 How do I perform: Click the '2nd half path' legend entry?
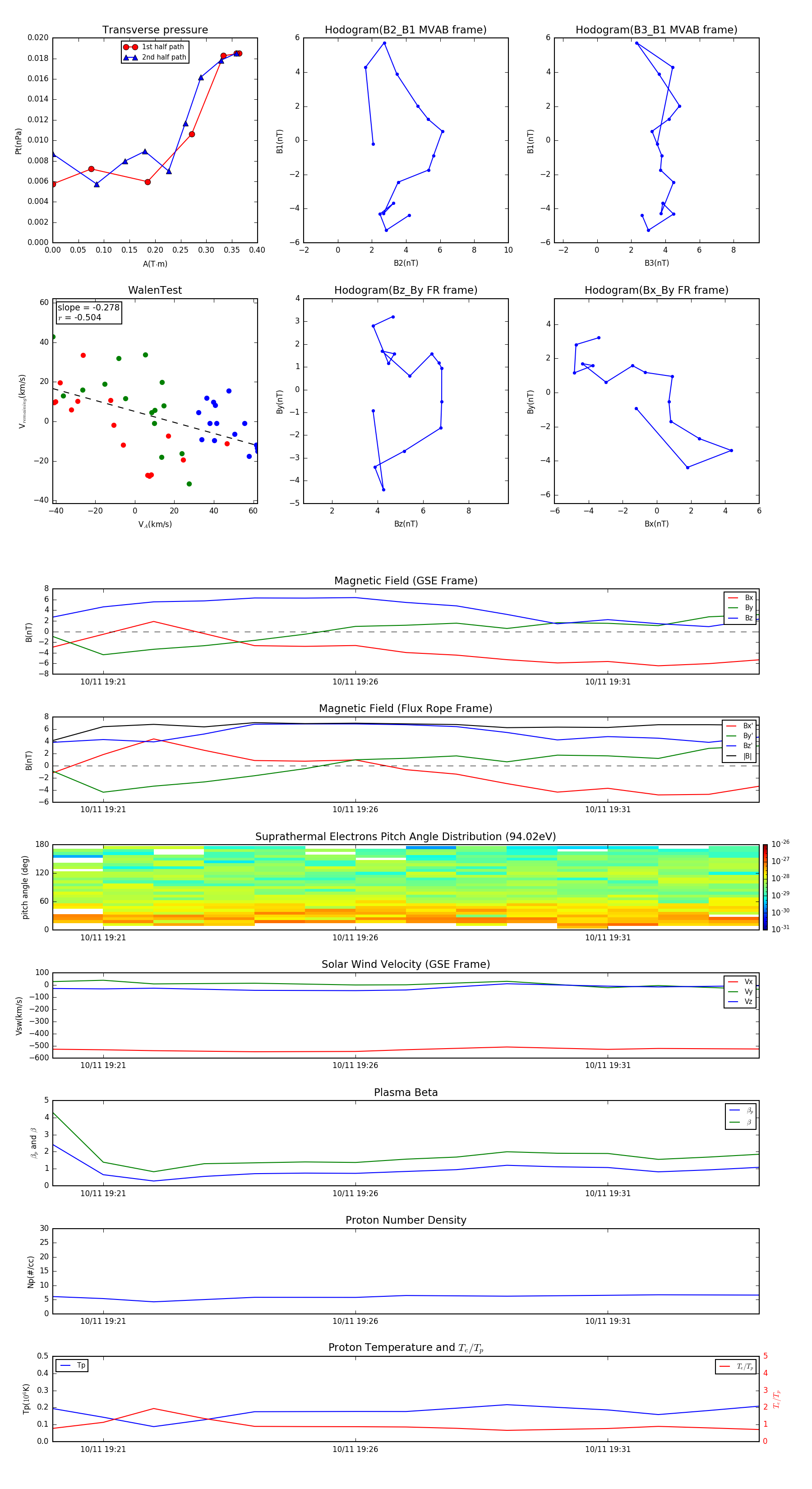154,57
